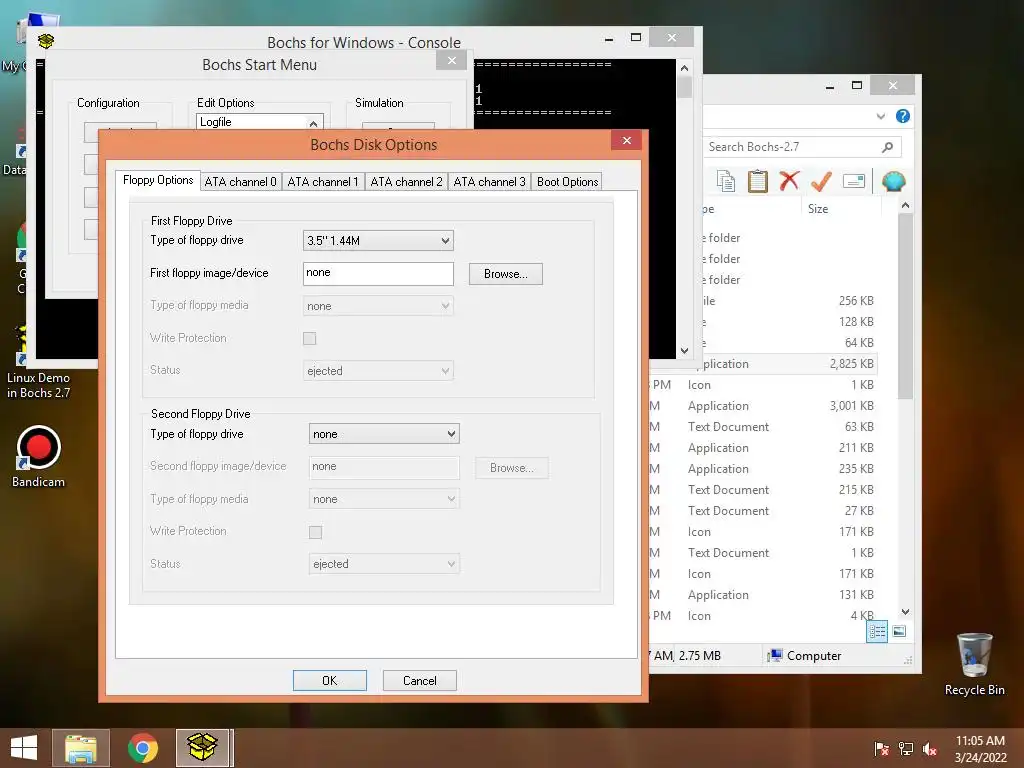Open File Explorer from the taskbar
The width and height of the screenshot is (1024, 768).
point(80,748)
